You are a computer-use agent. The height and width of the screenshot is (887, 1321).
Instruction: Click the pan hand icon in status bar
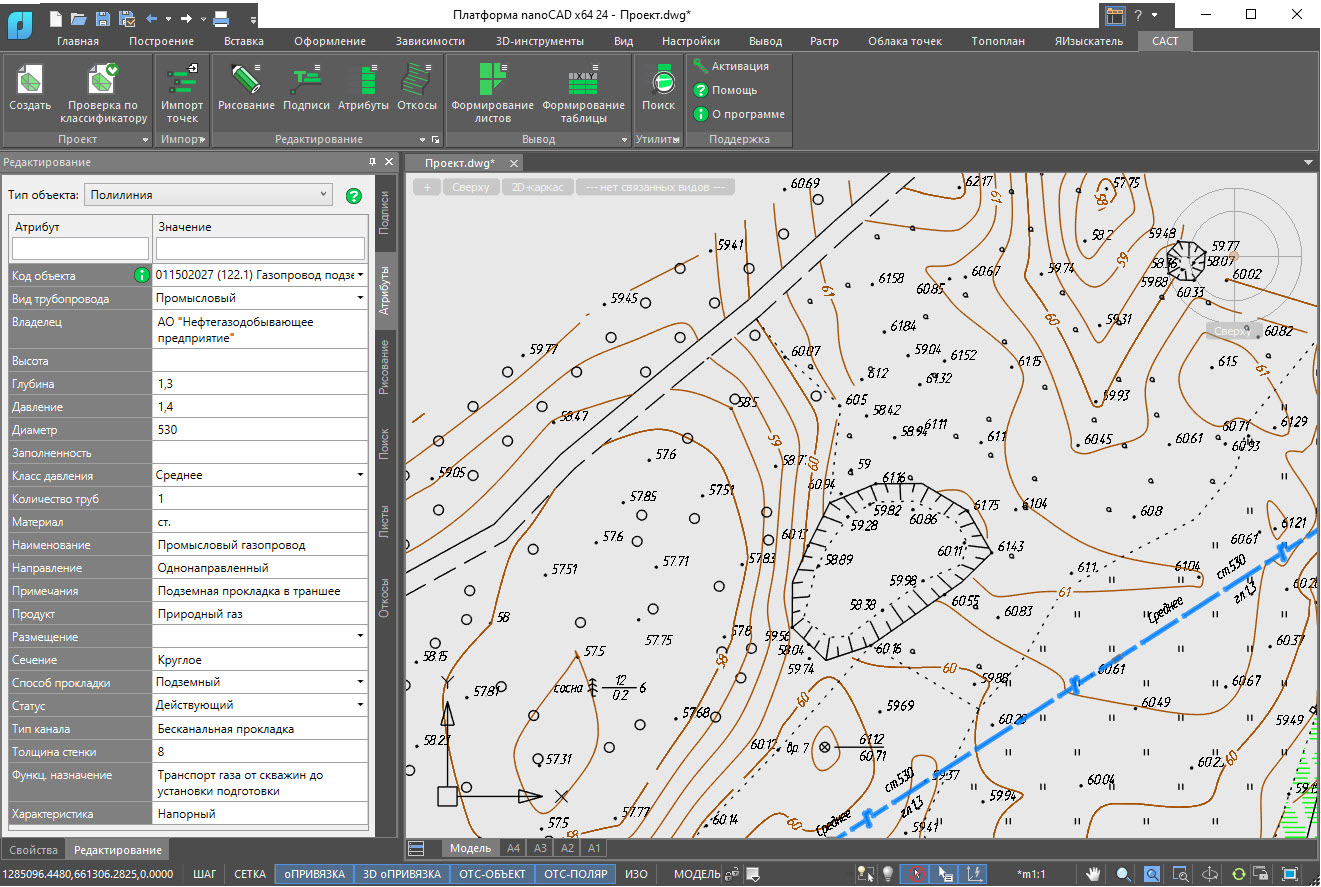pos(1095,874)
